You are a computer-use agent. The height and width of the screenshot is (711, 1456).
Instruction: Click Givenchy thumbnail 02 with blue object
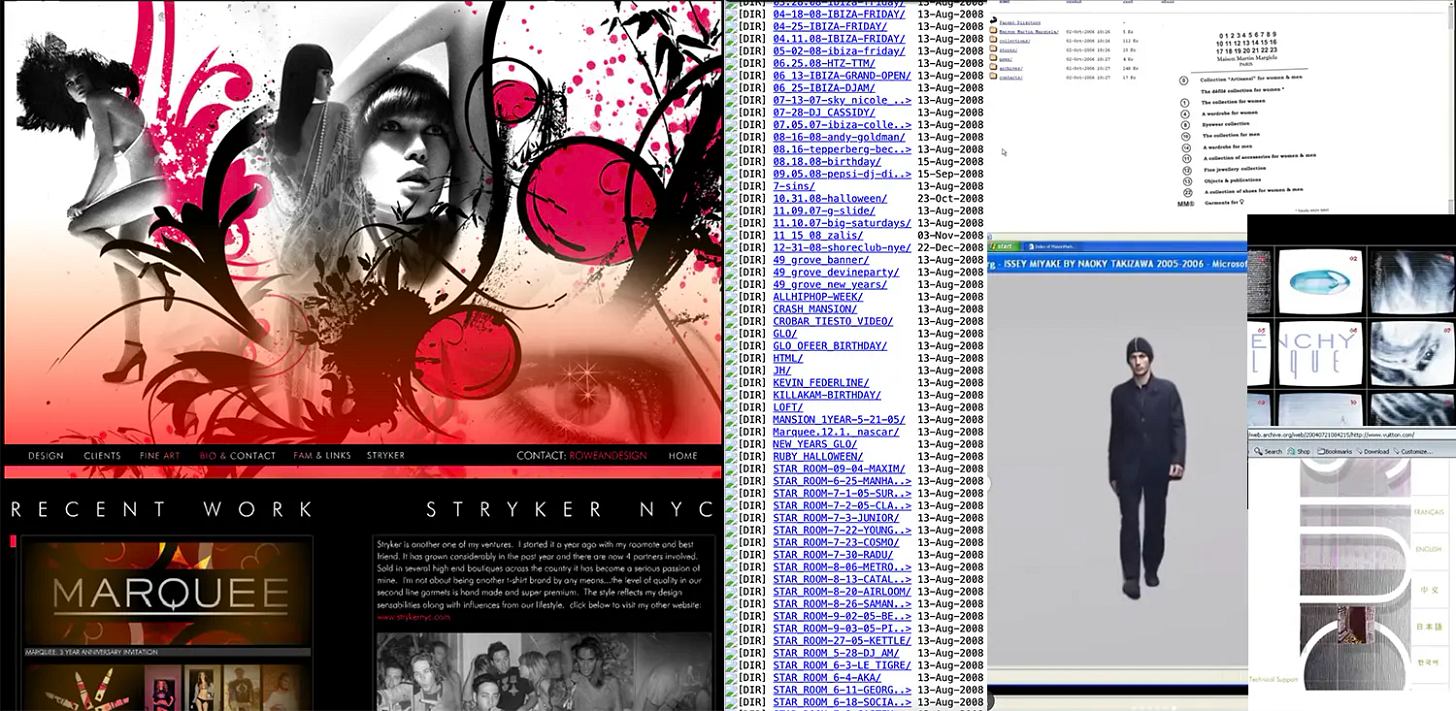tap(1320, 283)
